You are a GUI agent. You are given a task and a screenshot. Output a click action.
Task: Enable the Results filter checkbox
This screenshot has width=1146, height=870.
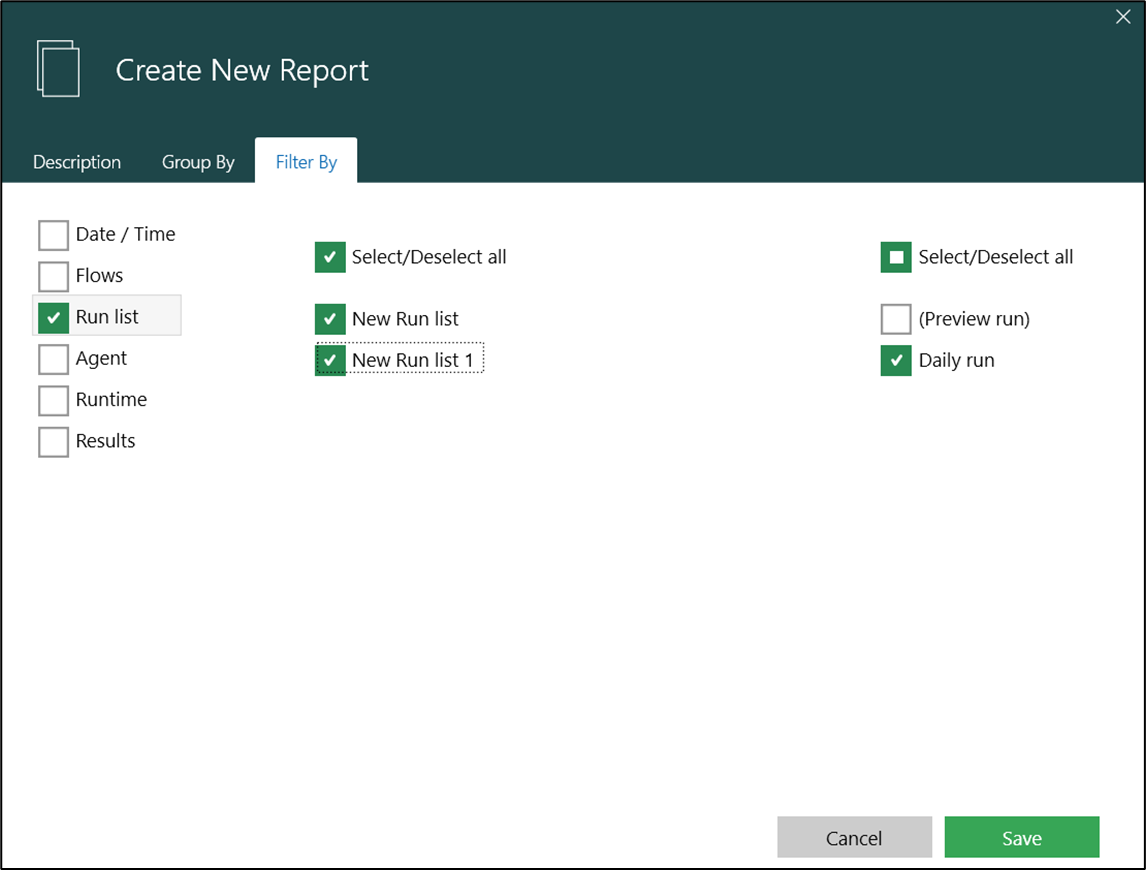pyautogui.click(x=53, y=441)
